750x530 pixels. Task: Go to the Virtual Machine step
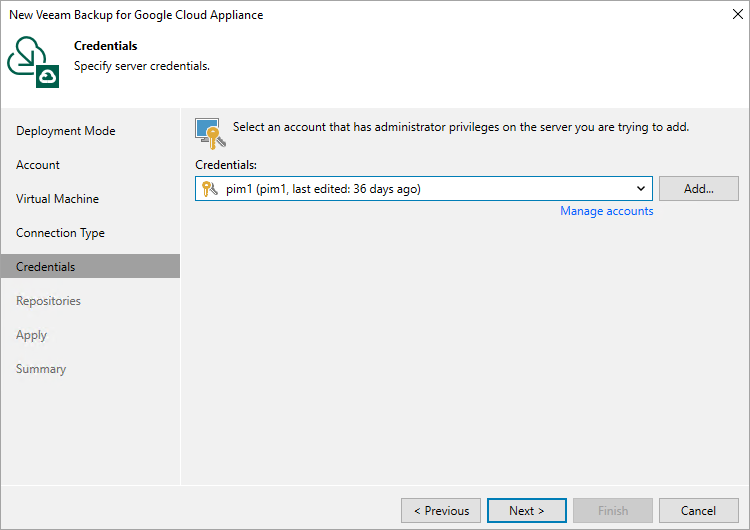(57, 199)
